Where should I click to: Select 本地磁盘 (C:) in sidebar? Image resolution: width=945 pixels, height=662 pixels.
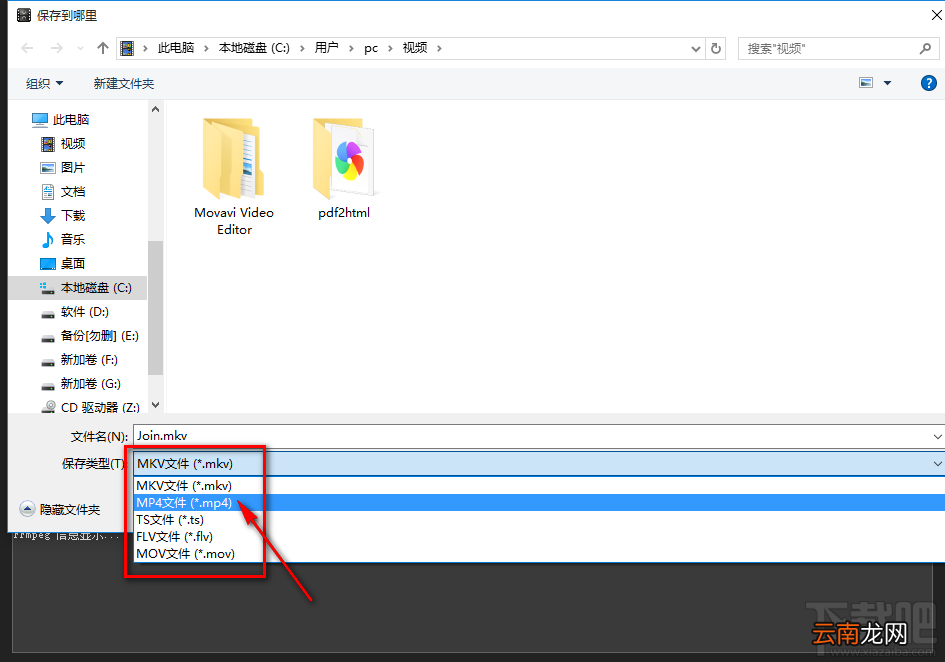point(78,288)
